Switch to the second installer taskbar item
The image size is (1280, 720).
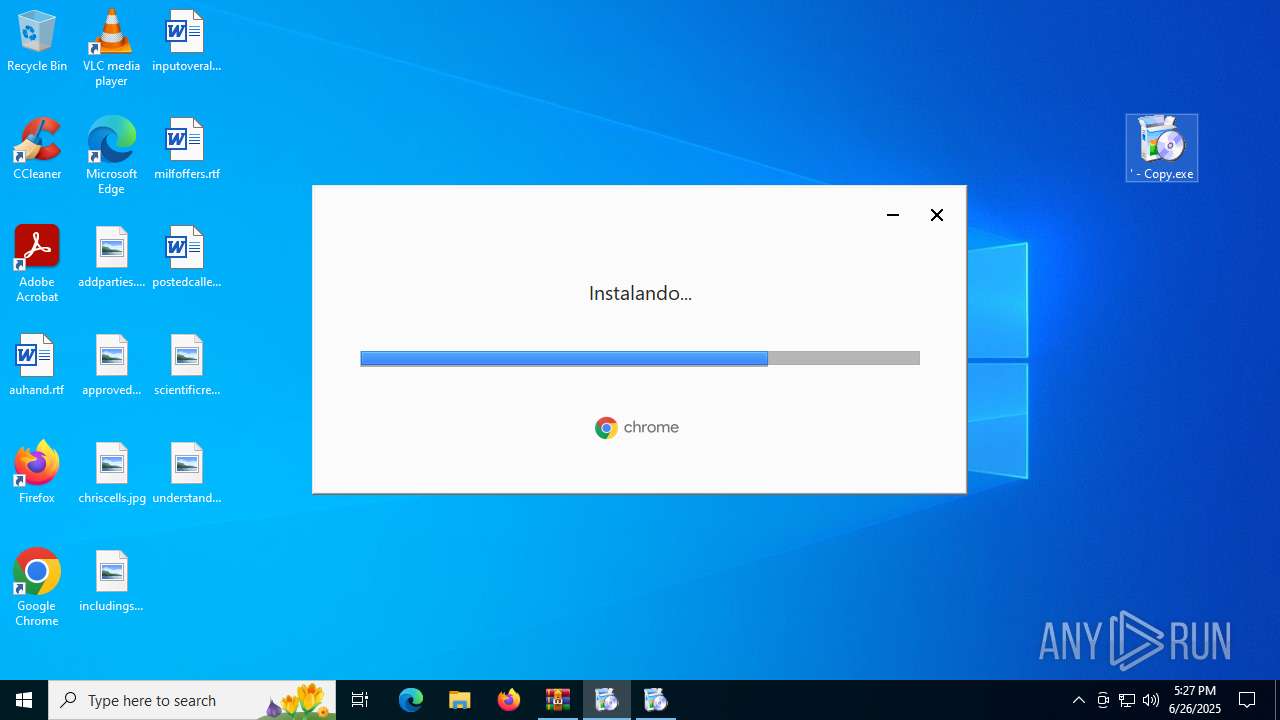(x=656, y=700)
